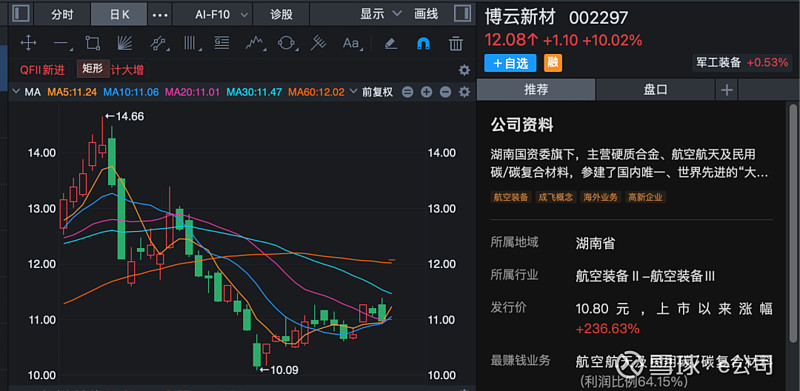Select the 日K chart tab
Viewport: 800px width, 391px height.
pos(119,15)
